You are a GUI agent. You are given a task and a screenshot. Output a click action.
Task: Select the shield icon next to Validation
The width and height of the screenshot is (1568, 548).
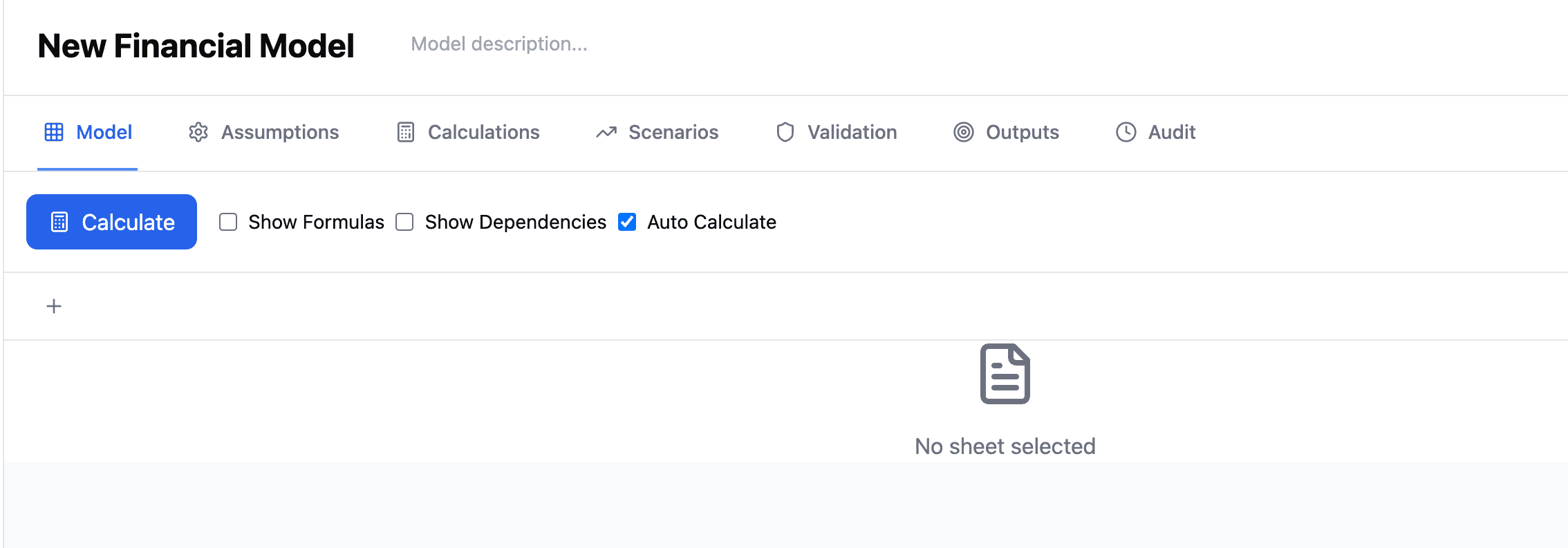tap(785, 132)
